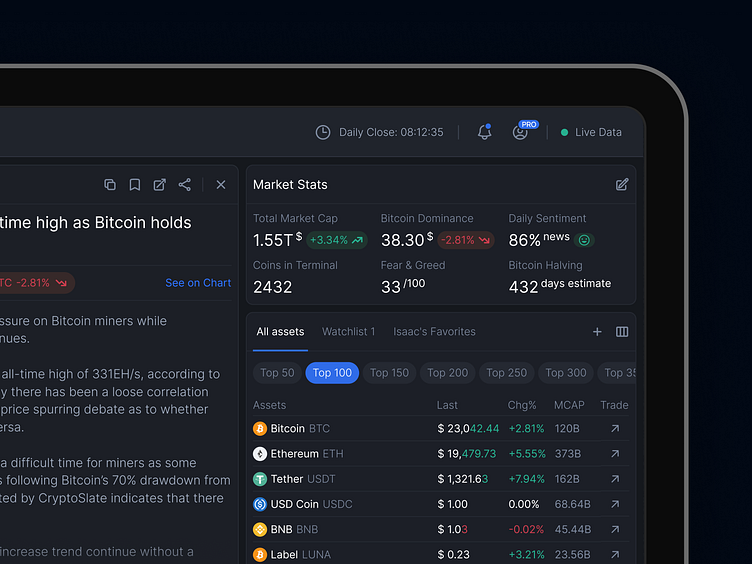The height and width of the screenshot is (564, 752).
Task: Select the USD Coin USDC row name
Action: pos(311,504)
